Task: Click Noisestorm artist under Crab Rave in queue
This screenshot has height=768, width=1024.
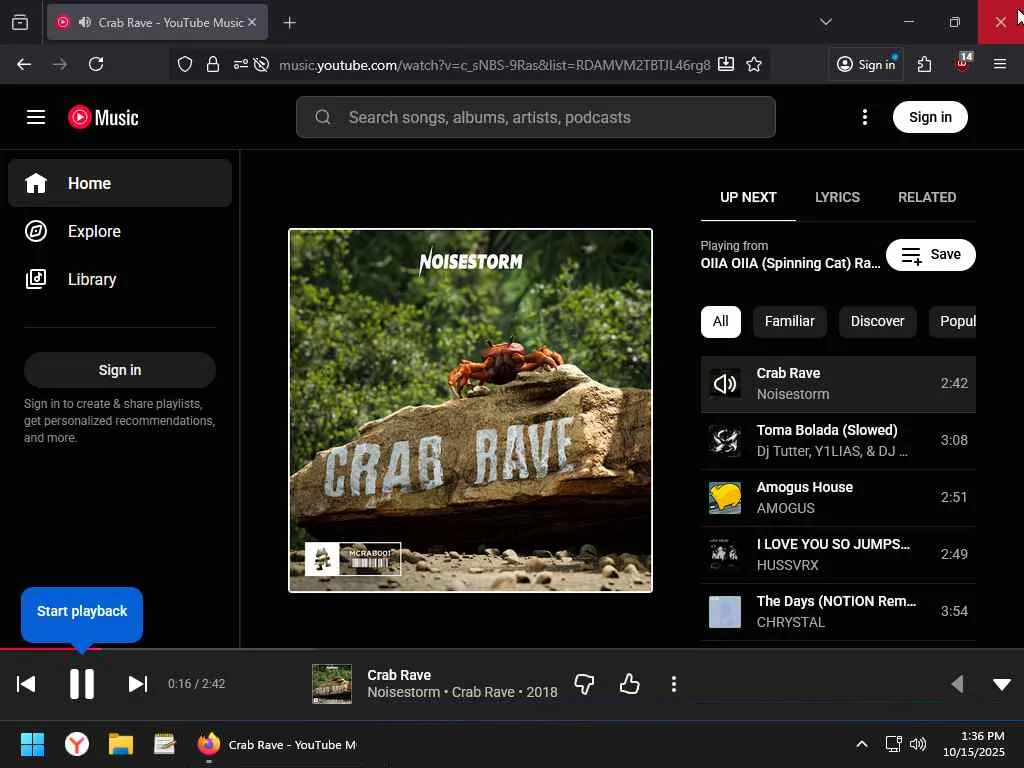Action: click(x=793, y=394)
